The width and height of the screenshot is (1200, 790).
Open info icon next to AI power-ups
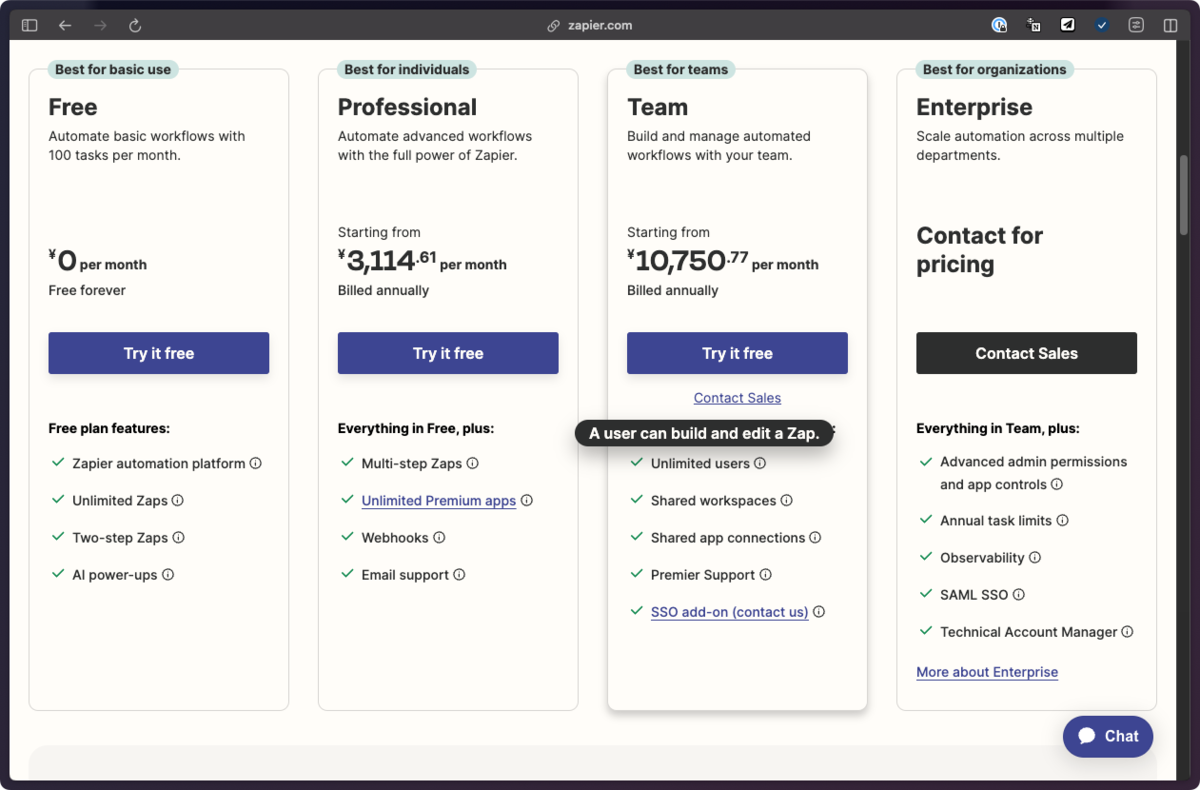168,574
